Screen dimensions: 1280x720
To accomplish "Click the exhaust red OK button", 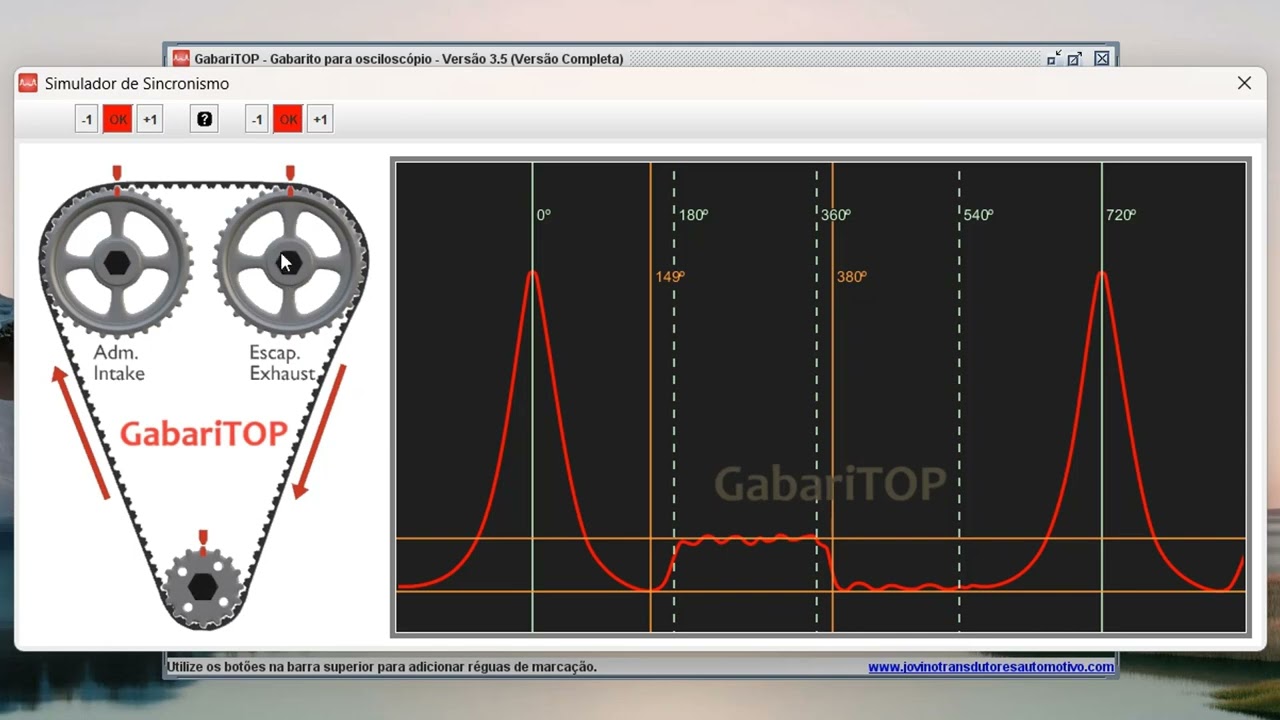I will coord(288,120).
